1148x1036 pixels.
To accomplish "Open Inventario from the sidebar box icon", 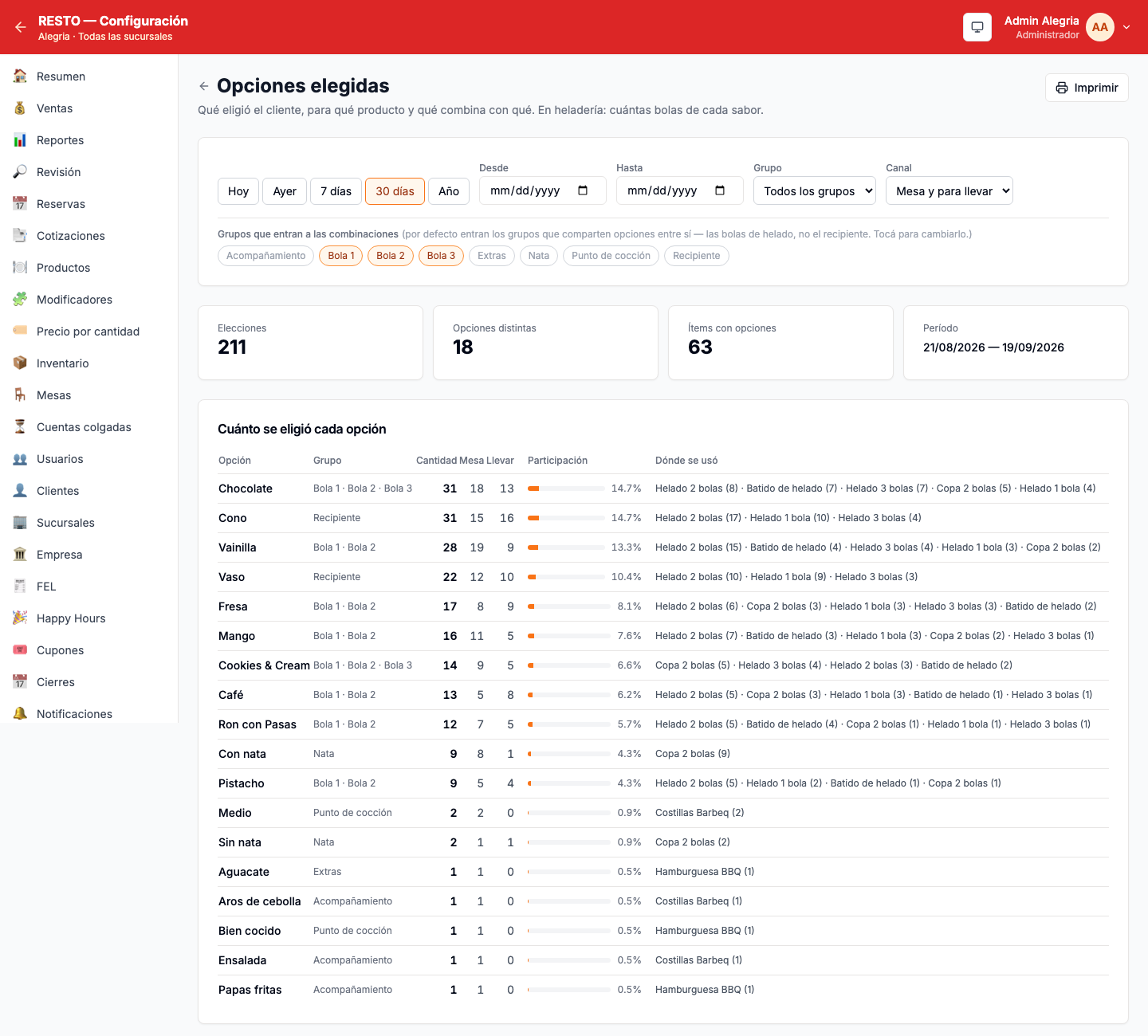I will [x=20, y=363].
